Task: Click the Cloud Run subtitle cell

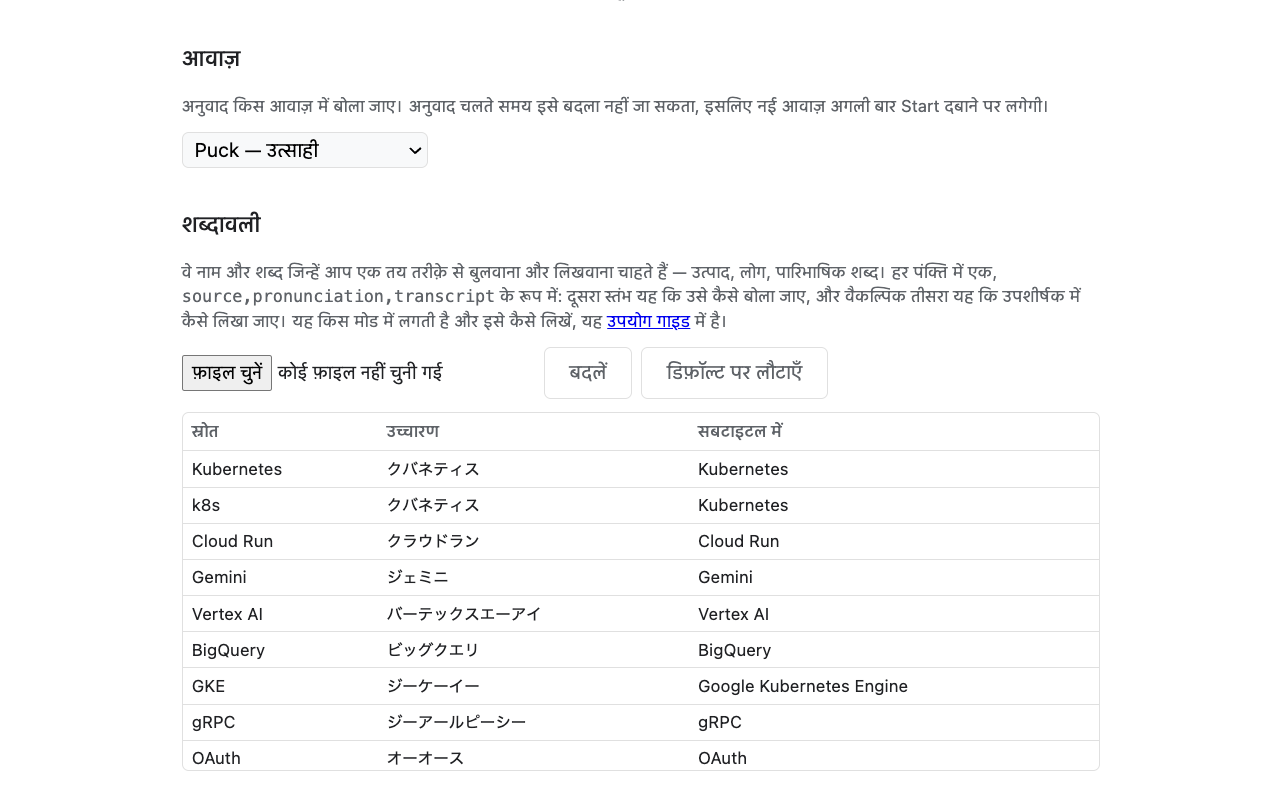Action: 894,541
